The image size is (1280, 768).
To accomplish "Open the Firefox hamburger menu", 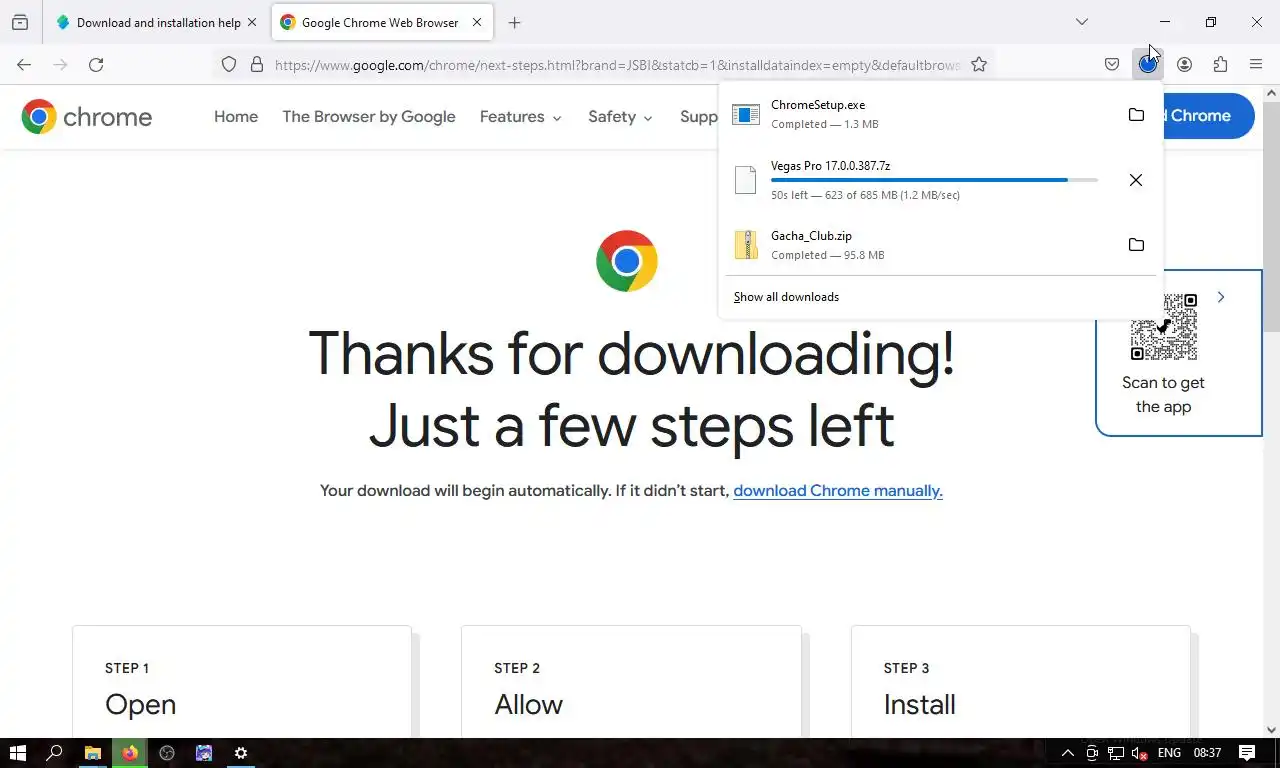I will pyautogui.click(x=1256, y=64).
